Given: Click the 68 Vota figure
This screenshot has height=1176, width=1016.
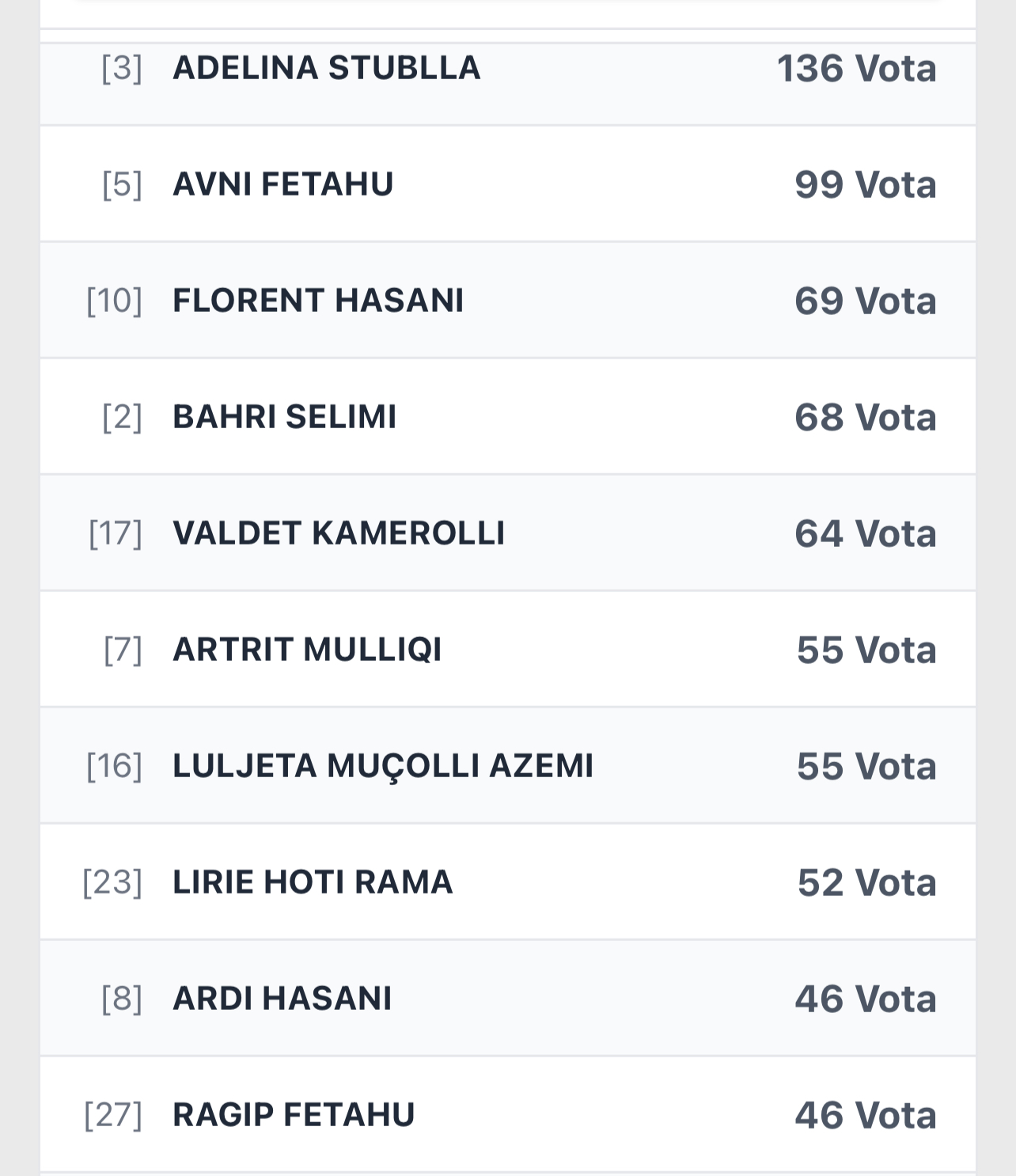Looking at the screenshot, I should 865,418.
